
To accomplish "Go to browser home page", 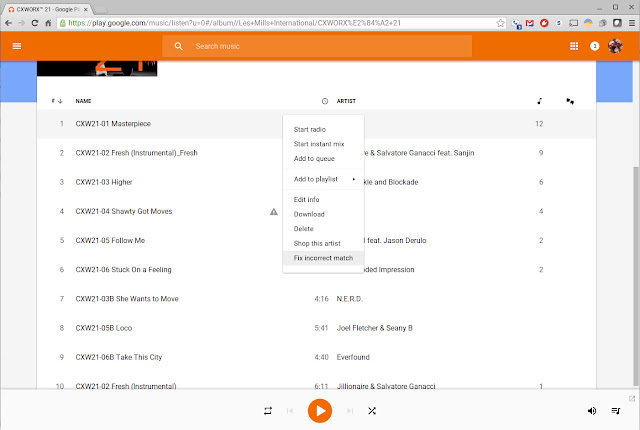I will coord(48,23).
